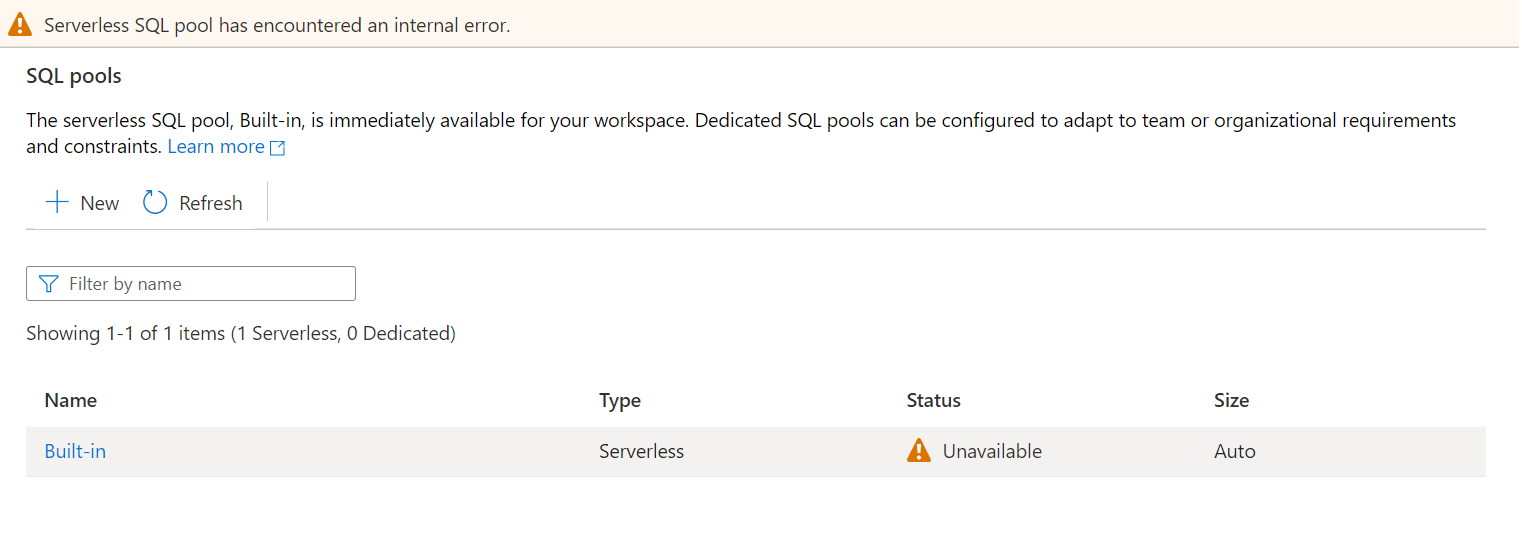Click the internal error banner message

[x=277, y=25]
